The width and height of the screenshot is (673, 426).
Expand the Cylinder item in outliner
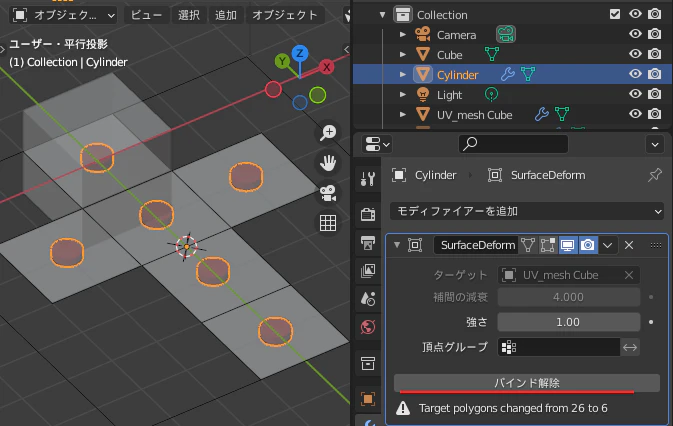coord(403,75)
